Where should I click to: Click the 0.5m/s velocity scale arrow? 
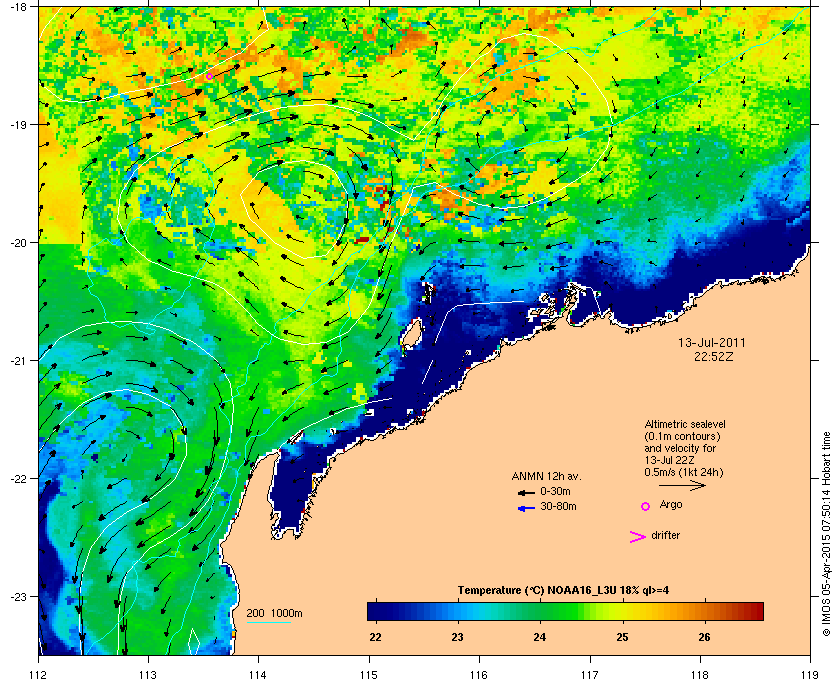tap(682, 485)
